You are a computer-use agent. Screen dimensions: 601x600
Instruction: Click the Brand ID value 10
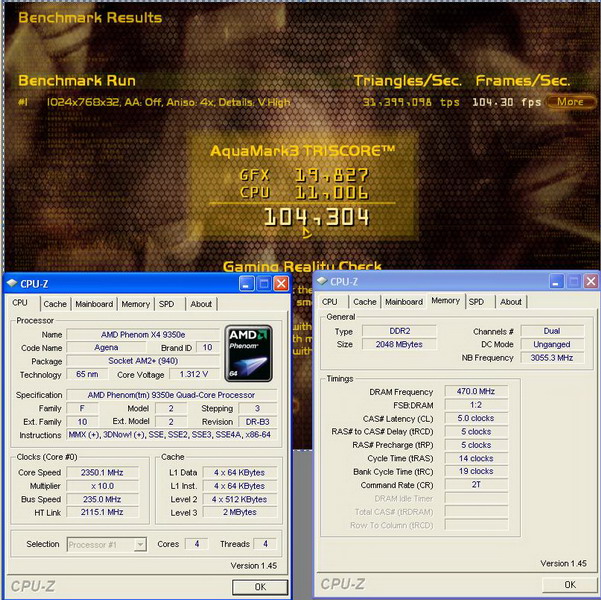[x=207, y=347]
